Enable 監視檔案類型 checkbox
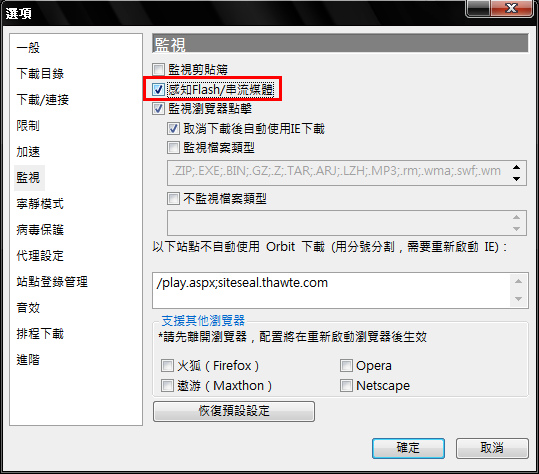Screen dimensions: 539x474 [x=173, y=148]
